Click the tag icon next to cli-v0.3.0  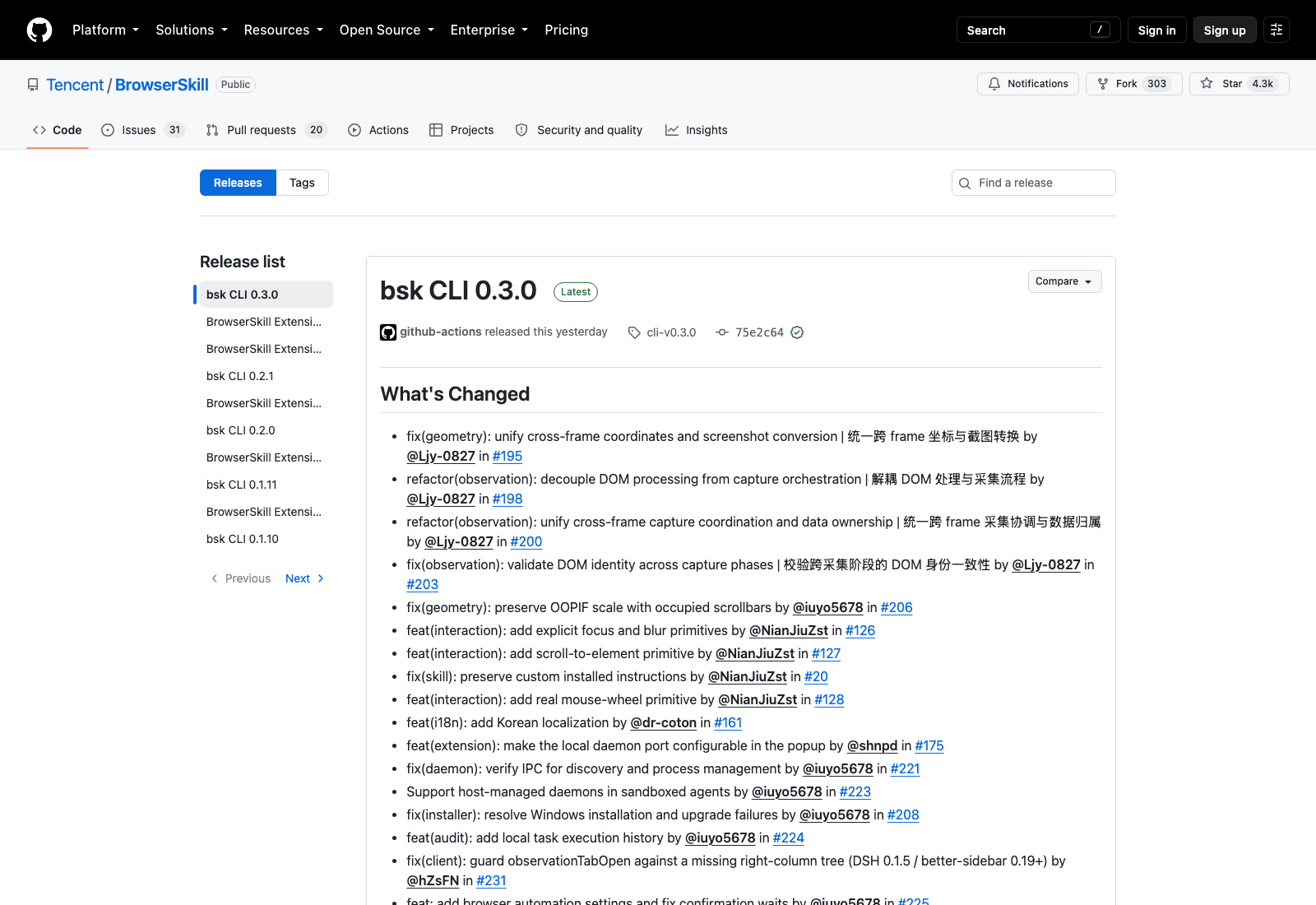[634, 332]
